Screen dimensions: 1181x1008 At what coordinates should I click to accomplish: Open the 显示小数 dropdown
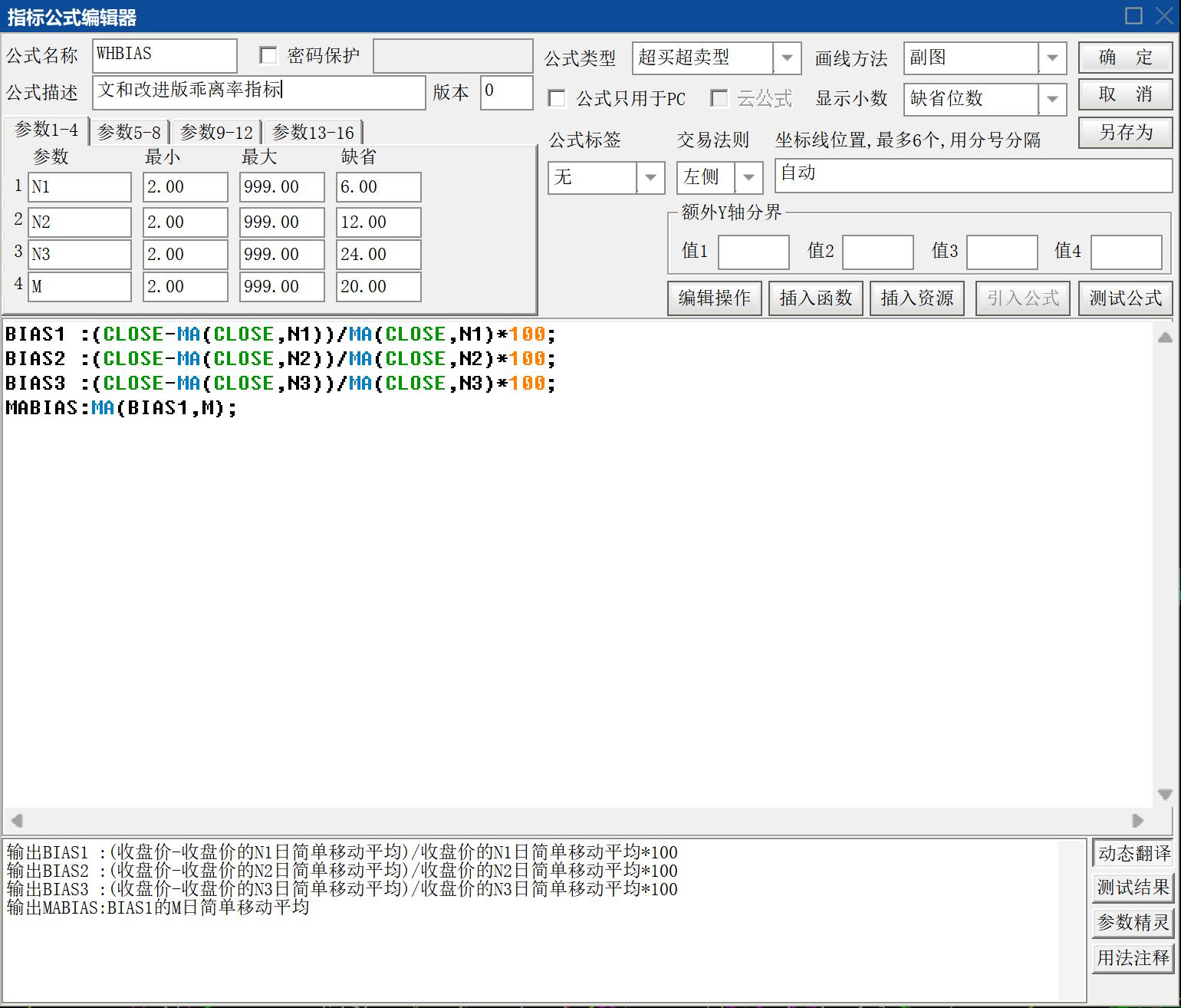pyautogui.click(x=1052, y=99)
